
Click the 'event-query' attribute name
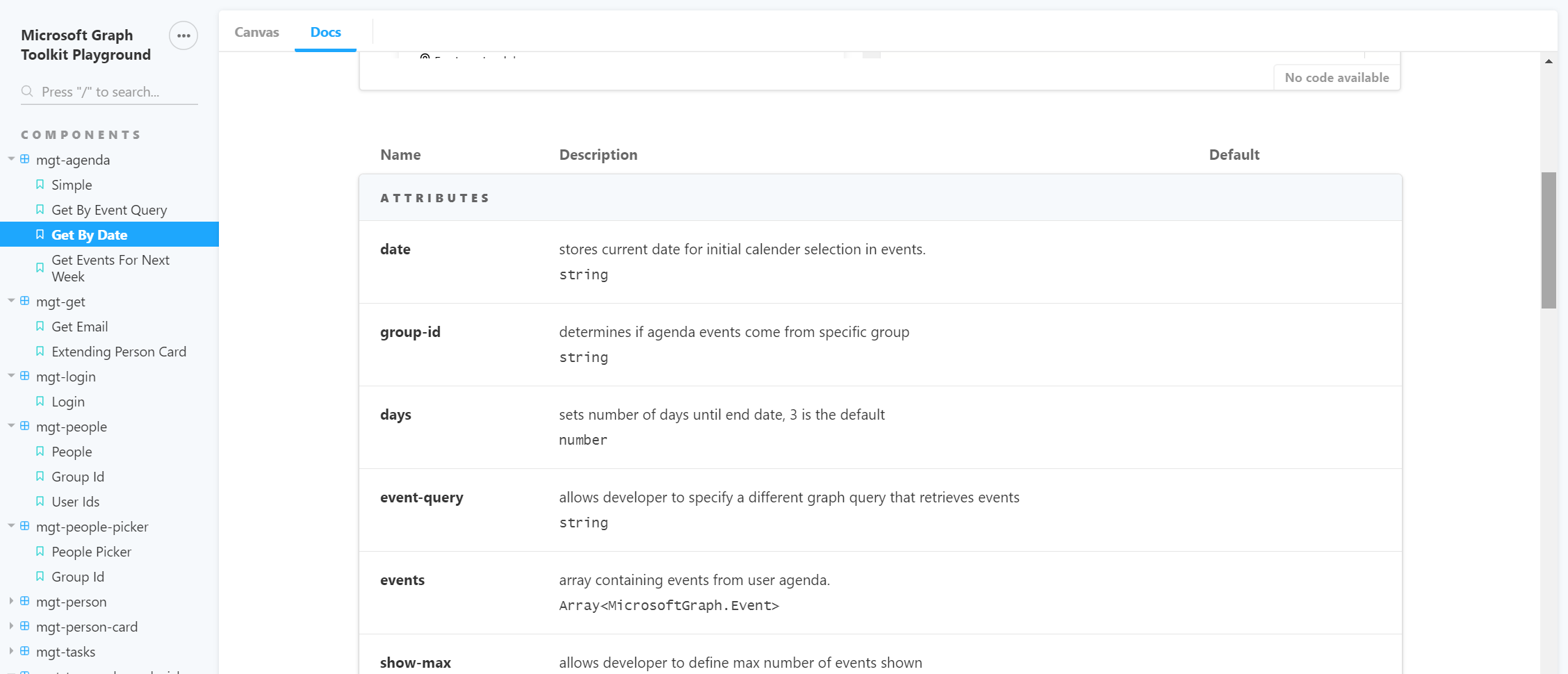421,498
